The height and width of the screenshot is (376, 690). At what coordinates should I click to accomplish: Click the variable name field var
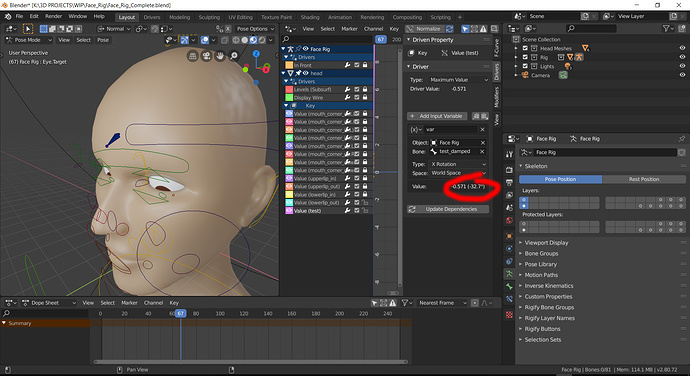coord(451,129)
